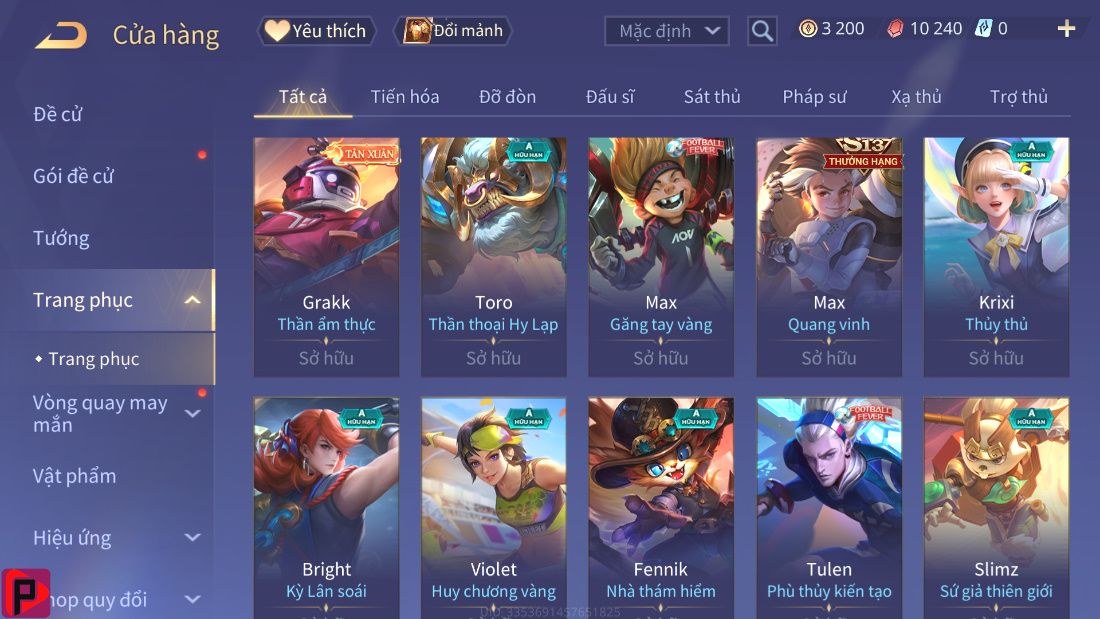Open Gói đề cử in the sidebar

(73, 176)
